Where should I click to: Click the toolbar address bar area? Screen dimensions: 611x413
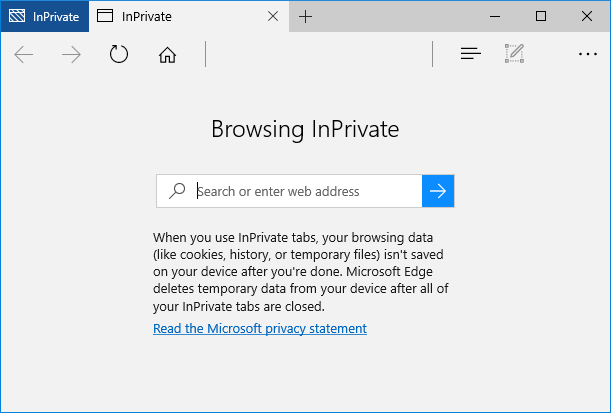(x=318, y=54)
